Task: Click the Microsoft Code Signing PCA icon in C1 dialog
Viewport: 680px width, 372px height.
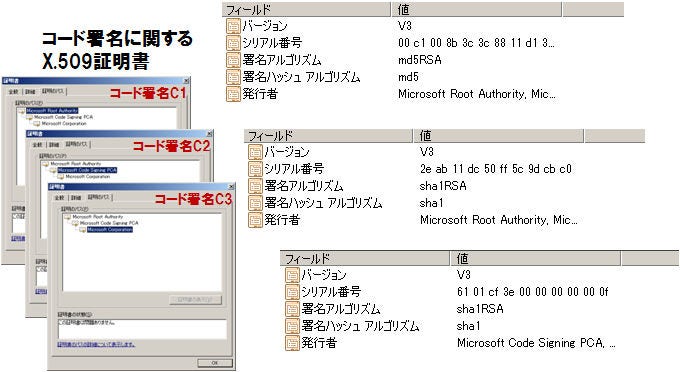Action: point(29,117)
